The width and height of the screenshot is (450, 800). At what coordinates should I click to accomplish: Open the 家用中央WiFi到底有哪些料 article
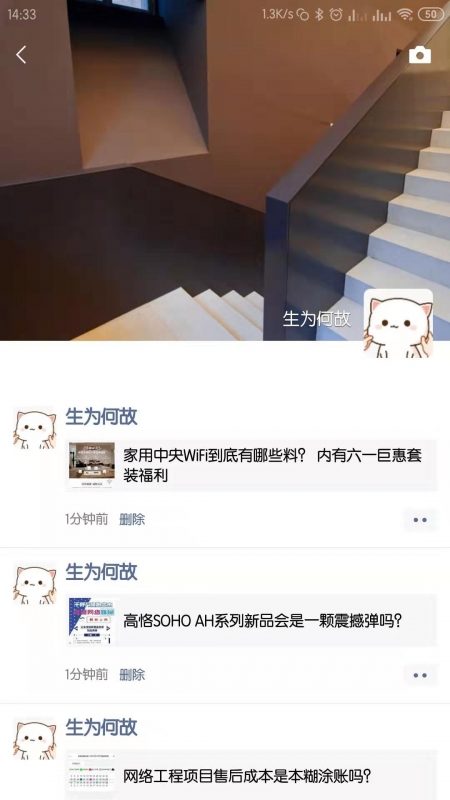click(x=252, y=465)
